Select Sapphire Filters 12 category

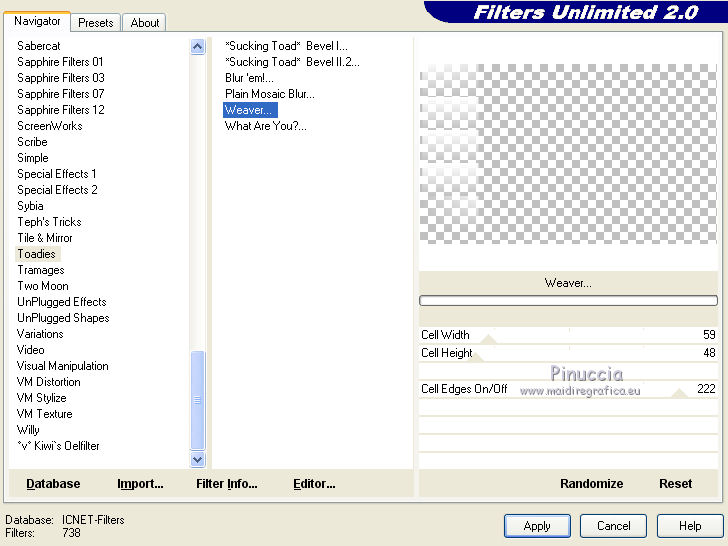[x=61, y=110]
